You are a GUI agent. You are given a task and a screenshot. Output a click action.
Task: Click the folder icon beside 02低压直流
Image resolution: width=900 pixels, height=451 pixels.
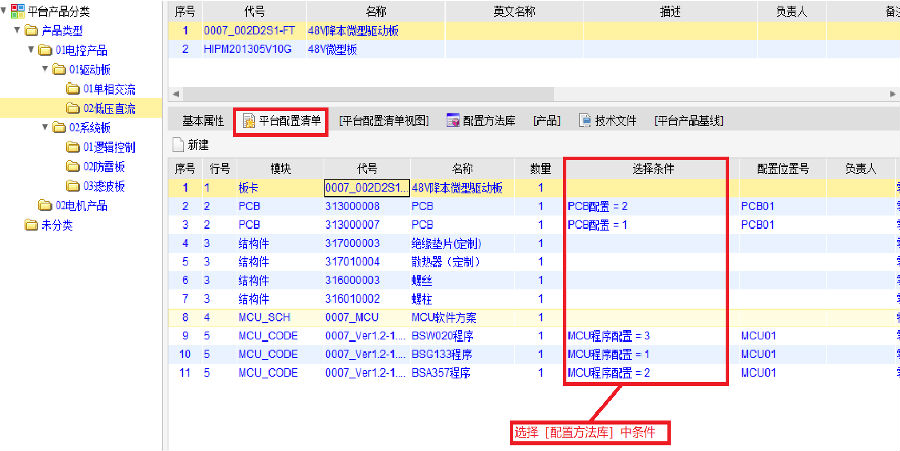tap(72, 108)
